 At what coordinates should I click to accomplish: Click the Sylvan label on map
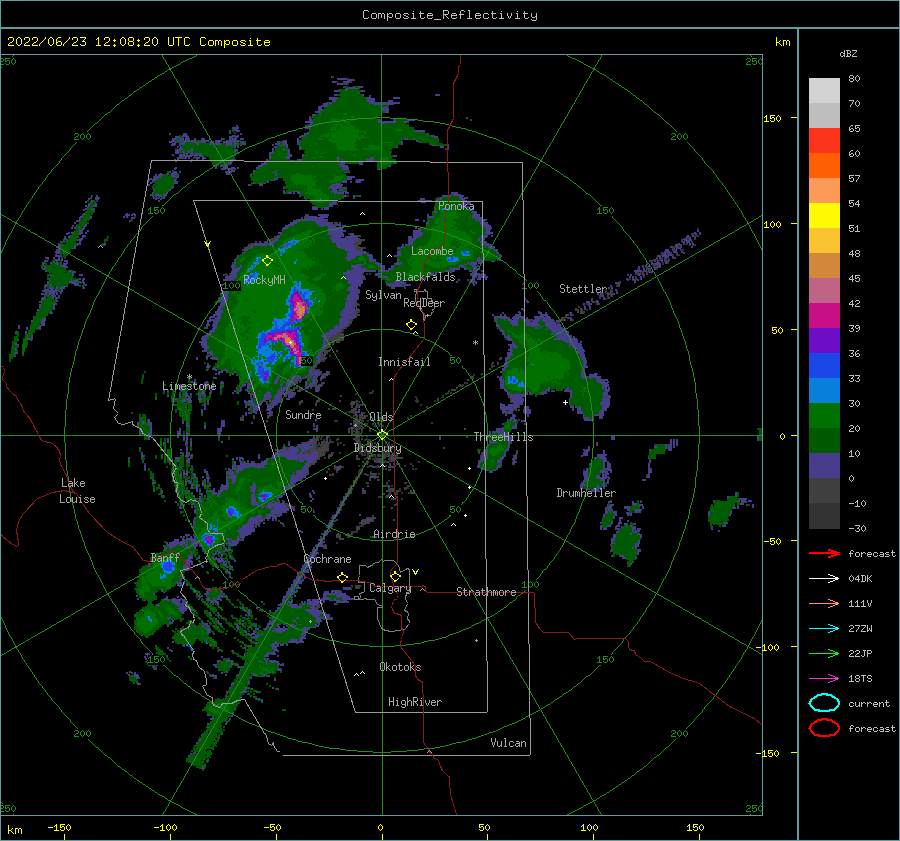383,295
